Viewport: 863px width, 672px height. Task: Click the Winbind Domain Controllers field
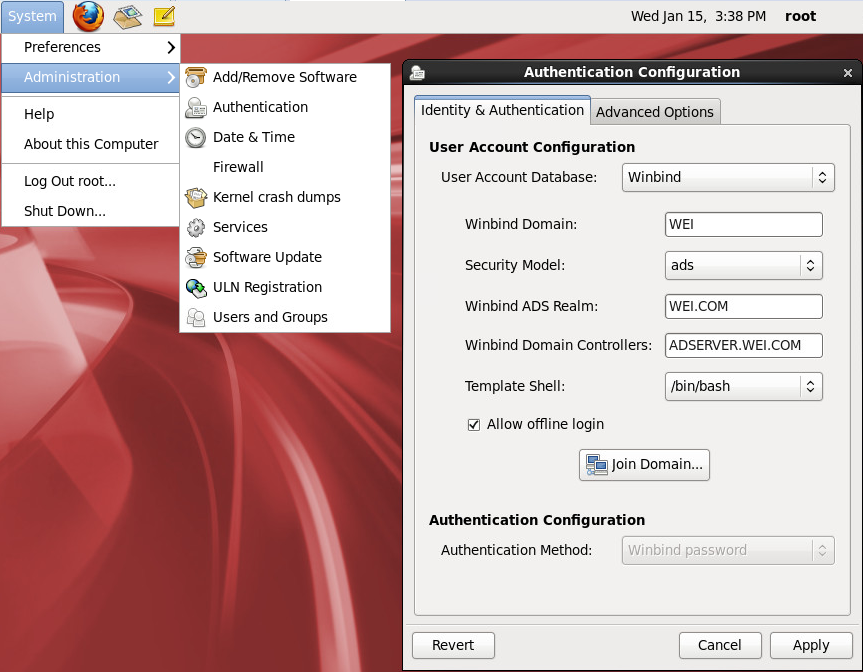coord(744,346)
